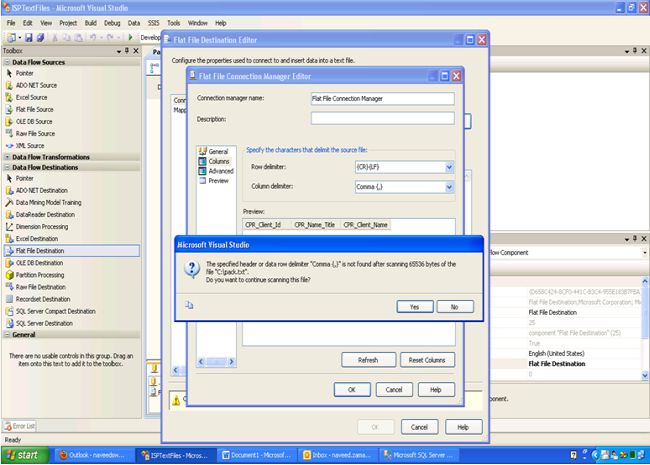This screenshot has width=650, height=465.
Task: Open the SSIS menu
Action: 153,23
